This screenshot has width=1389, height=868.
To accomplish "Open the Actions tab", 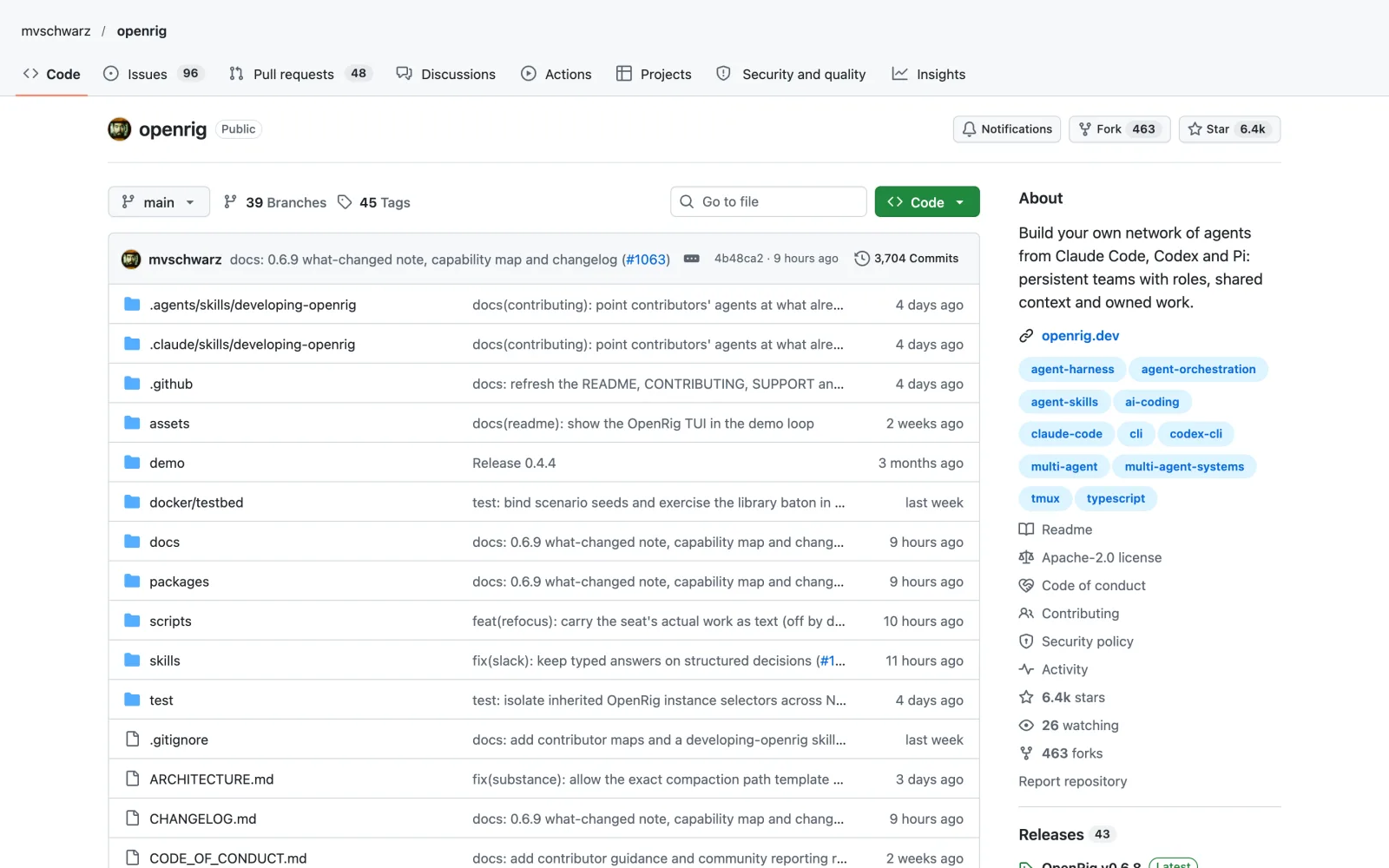I will click(x=556, y=74).
